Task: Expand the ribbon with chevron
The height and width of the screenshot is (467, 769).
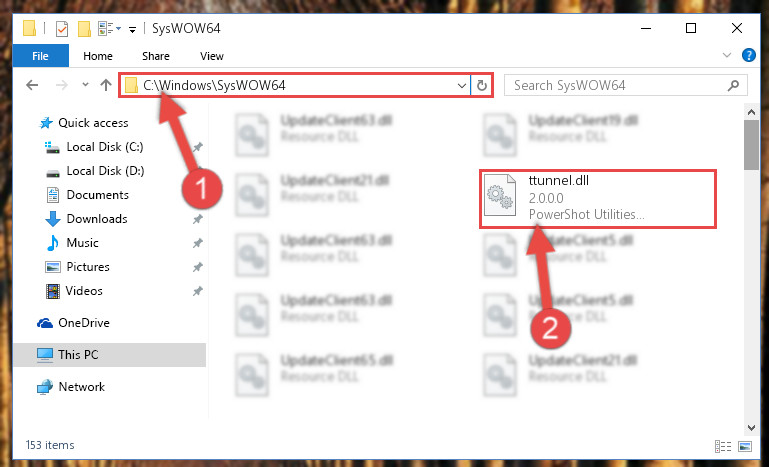Action: (x=727, y=55)
